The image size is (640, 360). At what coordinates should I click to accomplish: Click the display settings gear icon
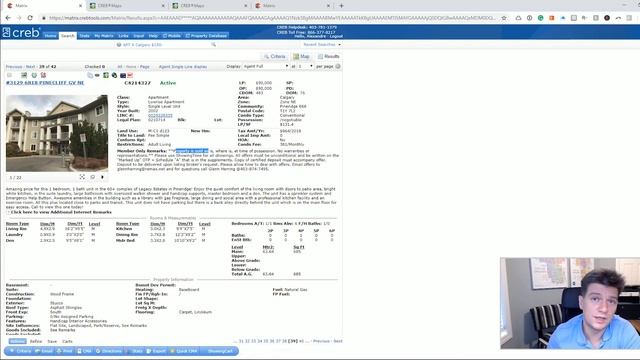click(x=338, y=66)
